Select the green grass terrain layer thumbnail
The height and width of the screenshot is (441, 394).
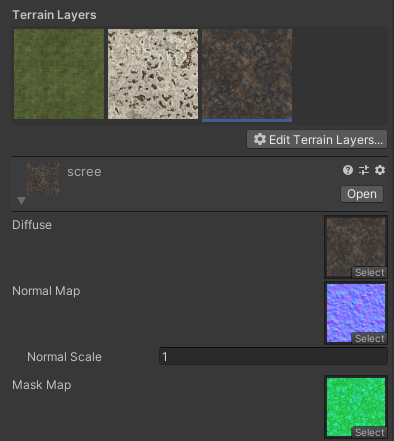[x=59, y=74]
